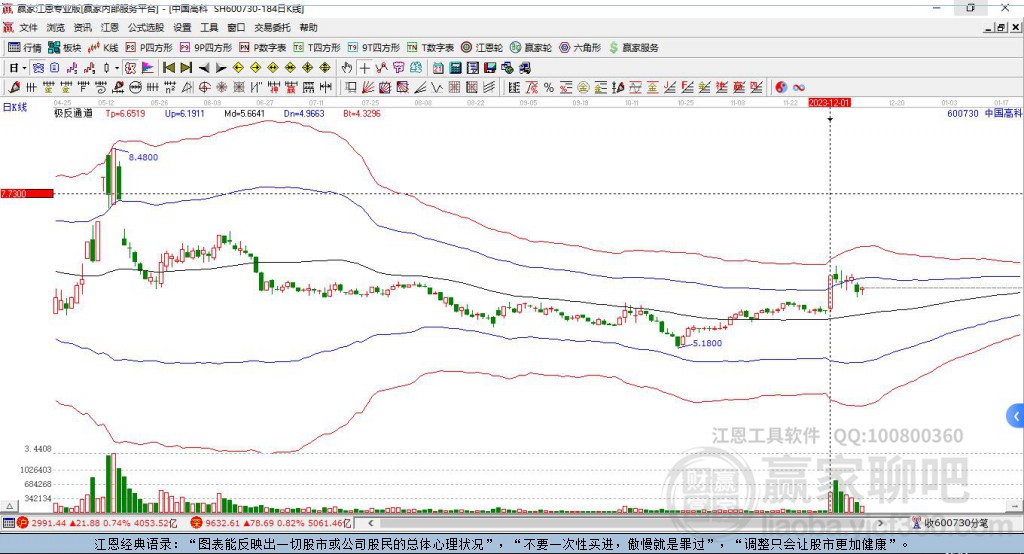Open the 收600730分笔 tick panel
Image resolution: width=1024 pixels, height=554 pixels.
tap(951, 523)
